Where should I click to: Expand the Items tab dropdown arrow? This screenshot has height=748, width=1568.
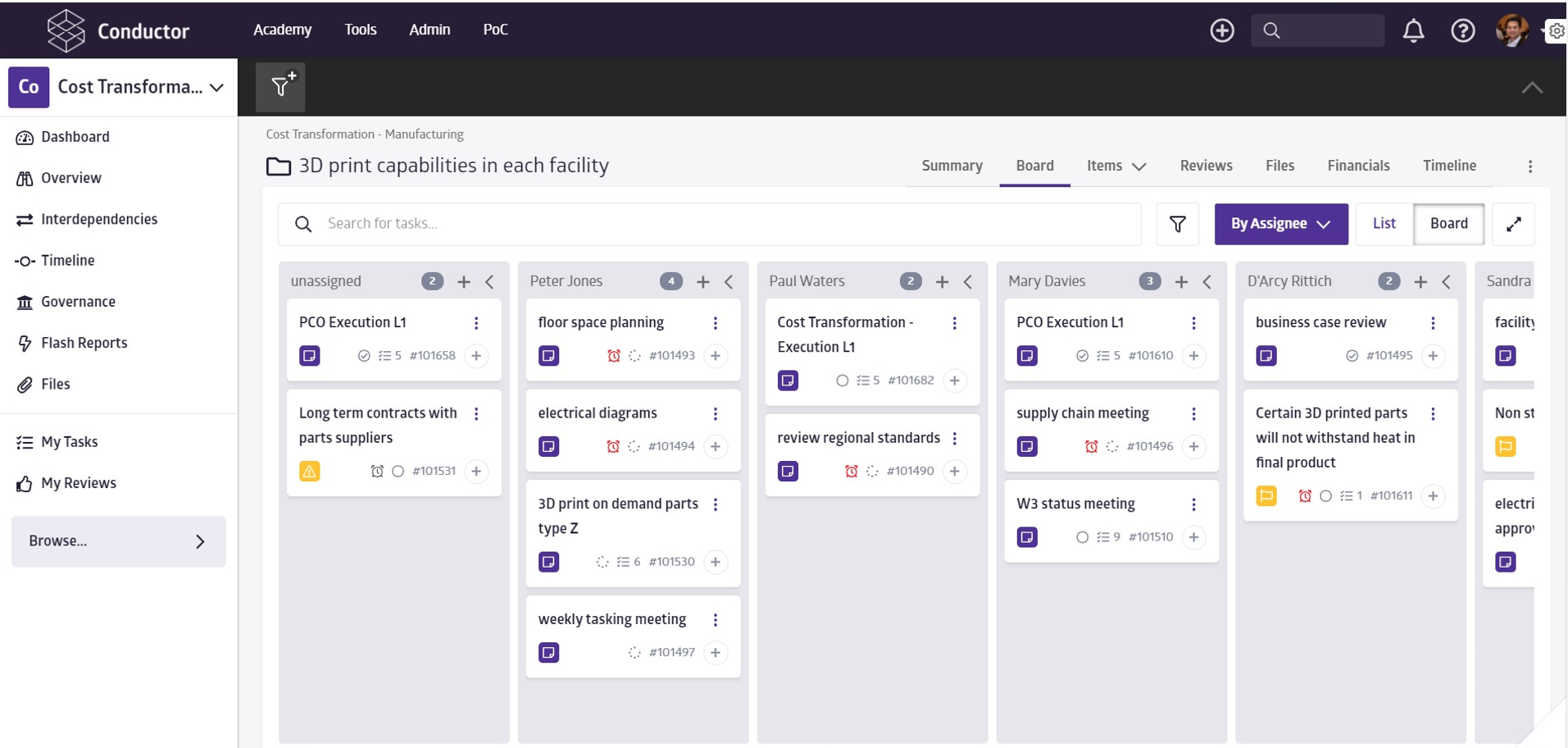[1139, 166]
